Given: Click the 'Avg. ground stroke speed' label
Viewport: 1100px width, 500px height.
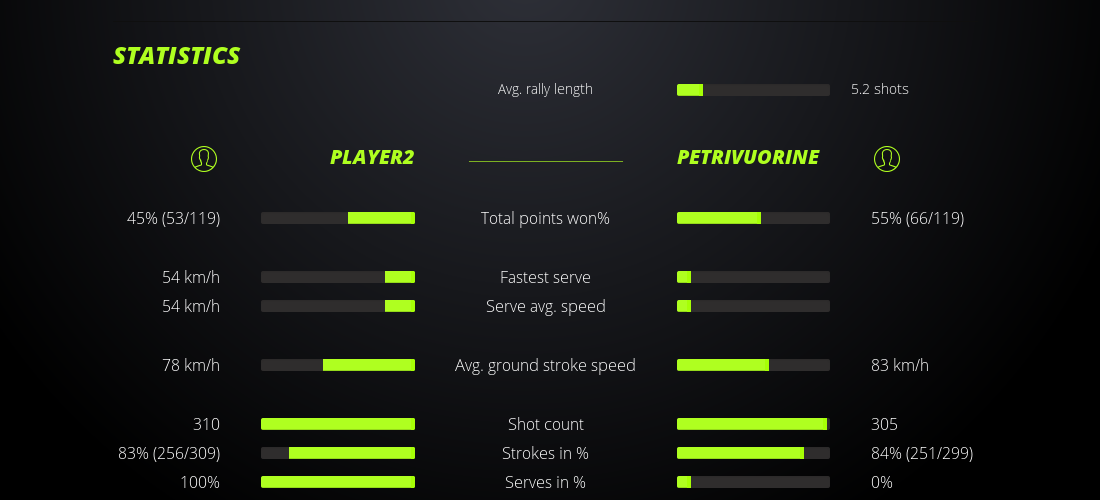Looking at the screenshot, I should [545, 365].
